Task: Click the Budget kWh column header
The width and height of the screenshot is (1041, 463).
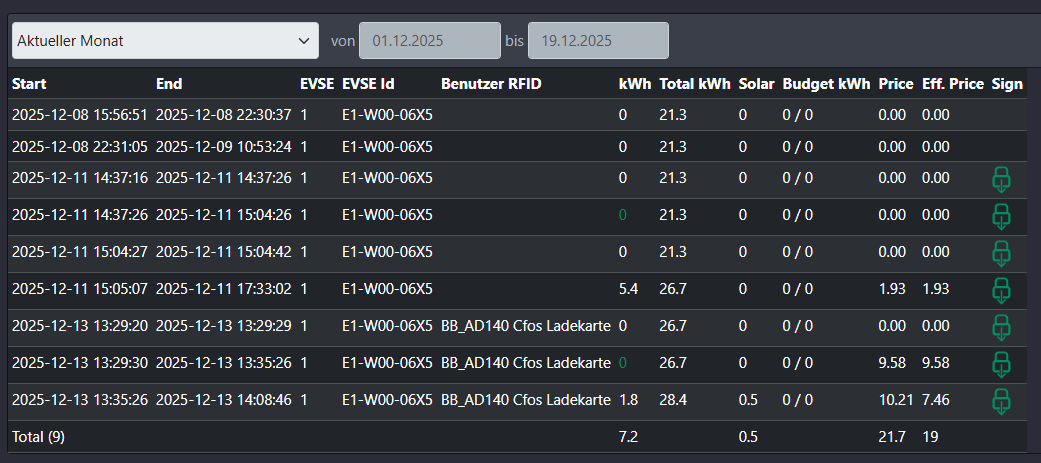Action: click(826, 84)
